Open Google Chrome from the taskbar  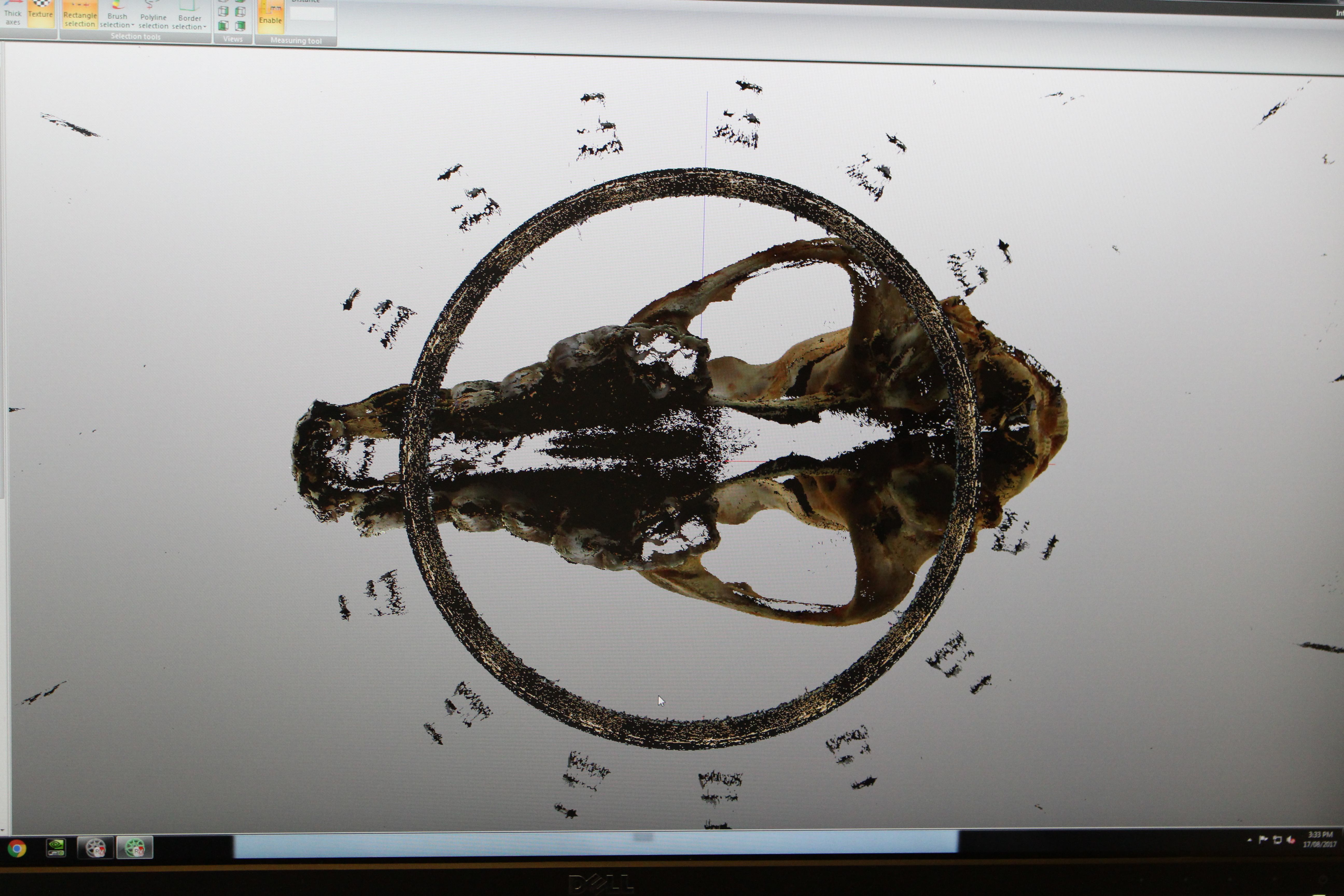tap(17, 849)
